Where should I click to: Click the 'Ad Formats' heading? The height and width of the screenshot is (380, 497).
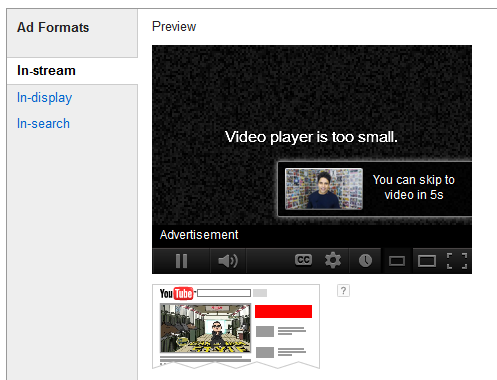(53, 27)
